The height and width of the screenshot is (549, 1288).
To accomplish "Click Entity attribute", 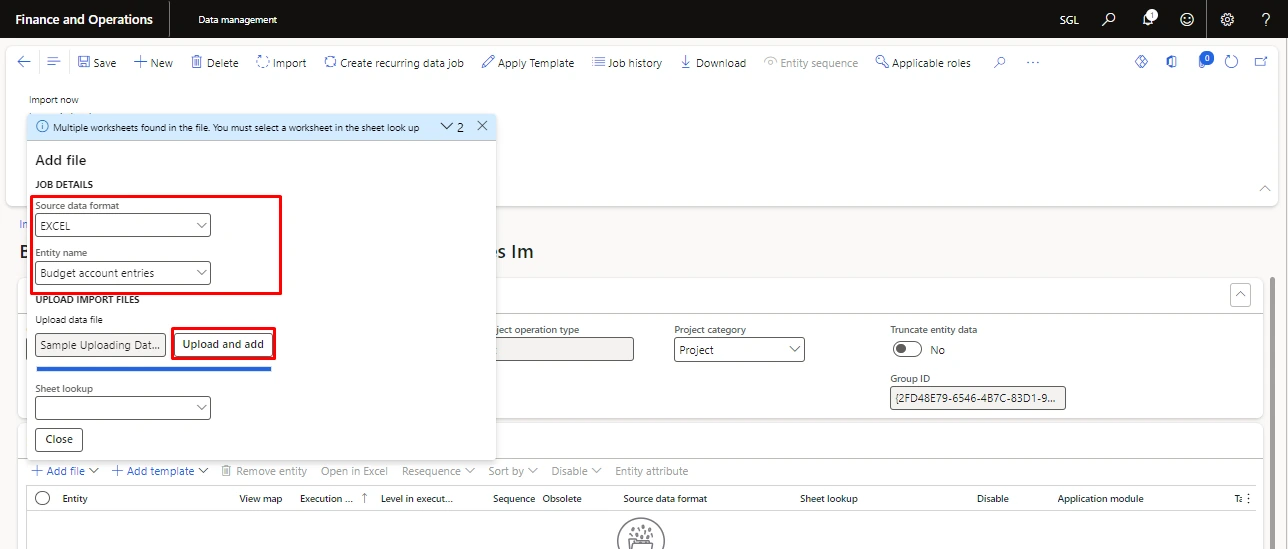I will 652,471.
